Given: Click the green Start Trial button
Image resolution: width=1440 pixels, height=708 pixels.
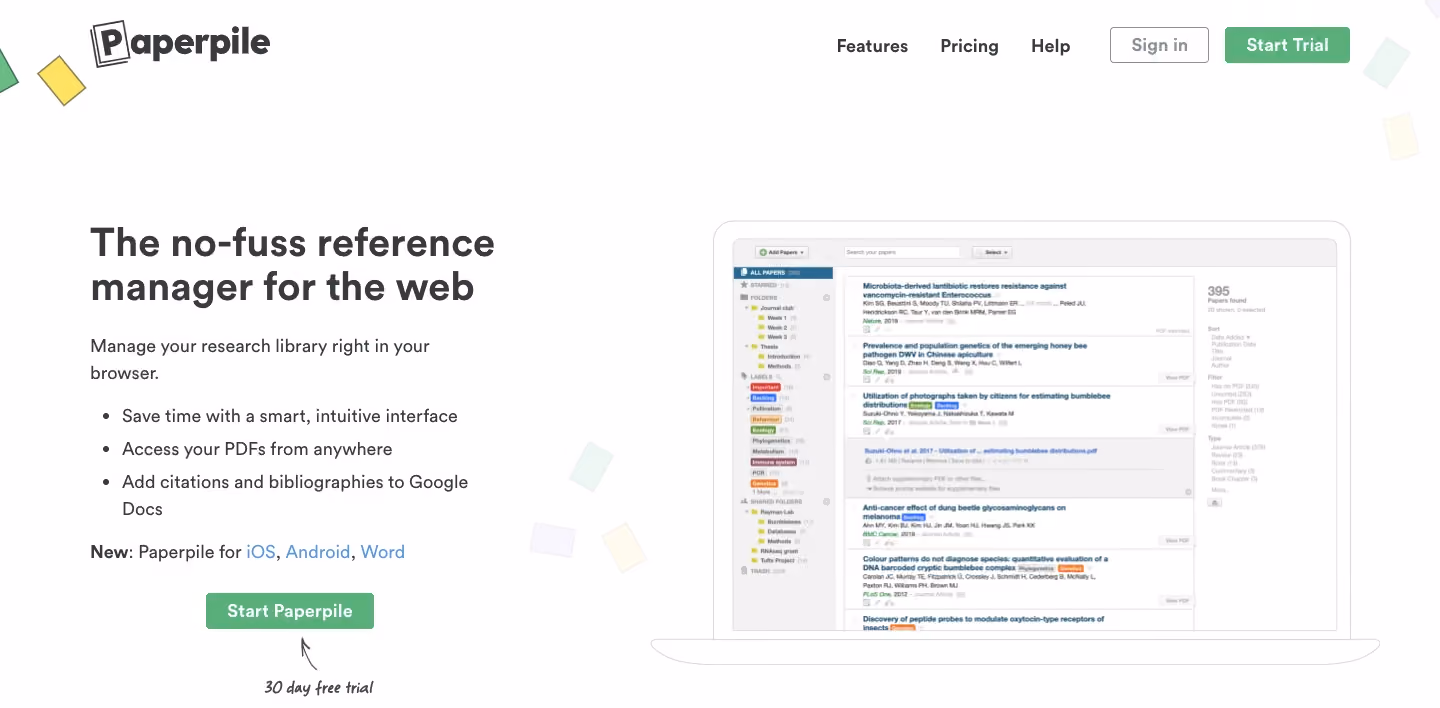Looking at the screenshot, I should pyautogui.click(x=1287, y=45).
